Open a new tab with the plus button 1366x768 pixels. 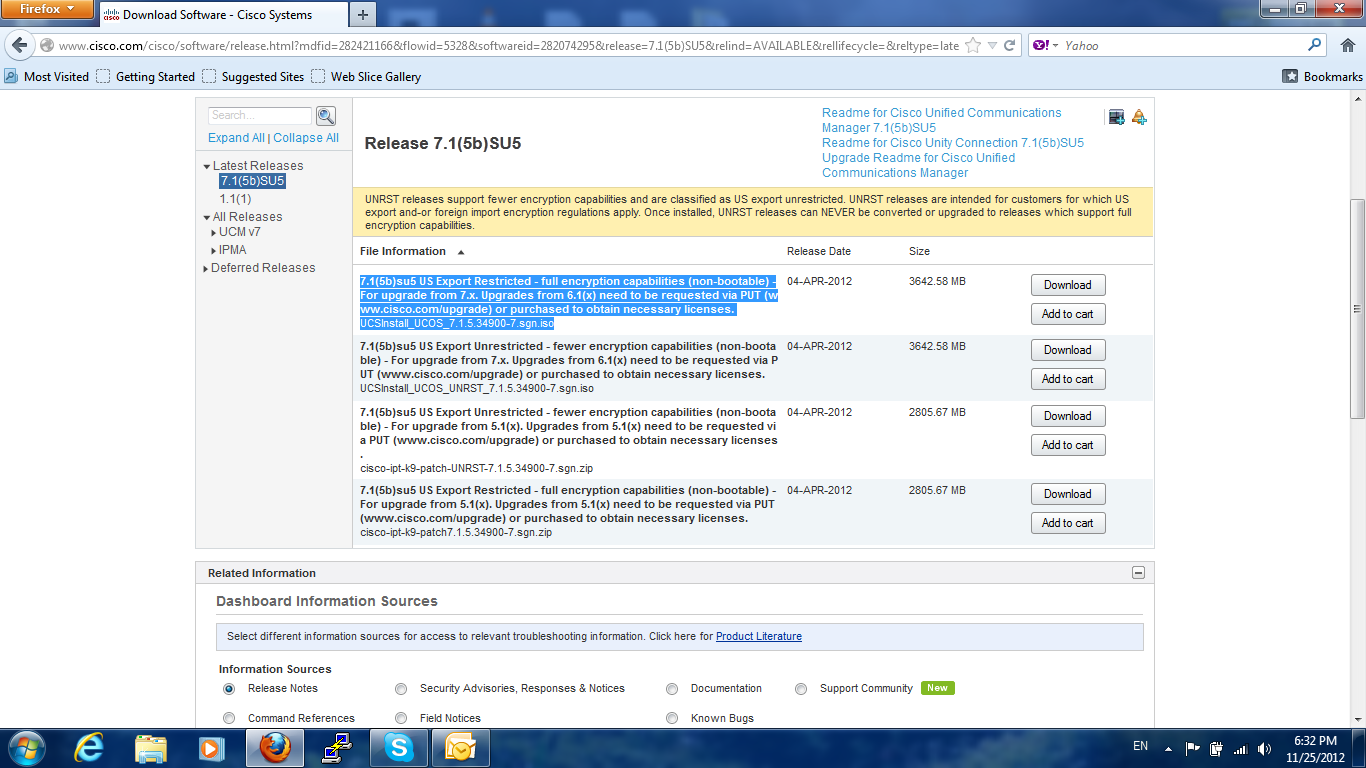point(362,14)
